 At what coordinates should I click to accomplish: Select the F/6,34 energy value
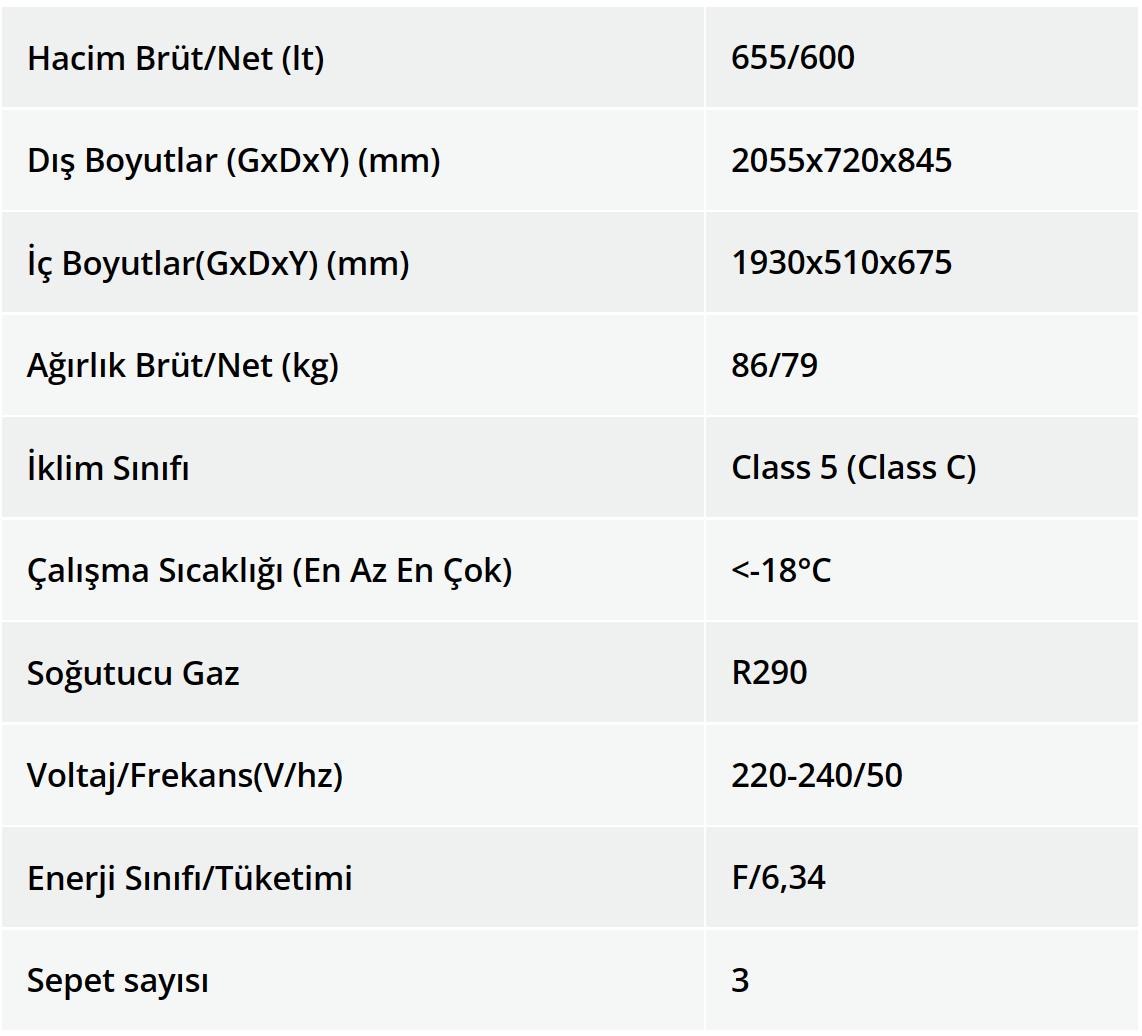(778, 879)
